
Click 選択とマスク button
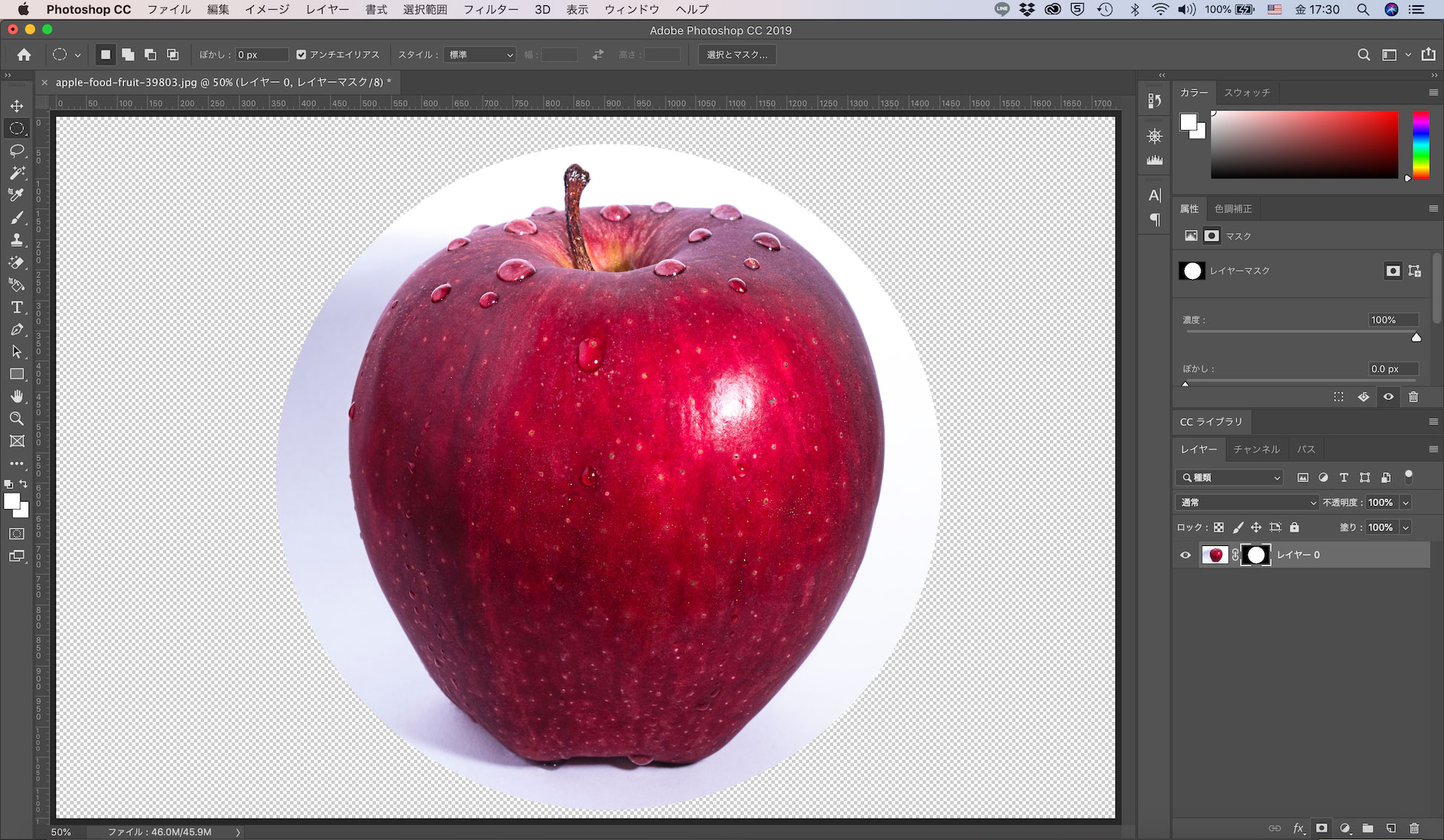tap(737, 55)
